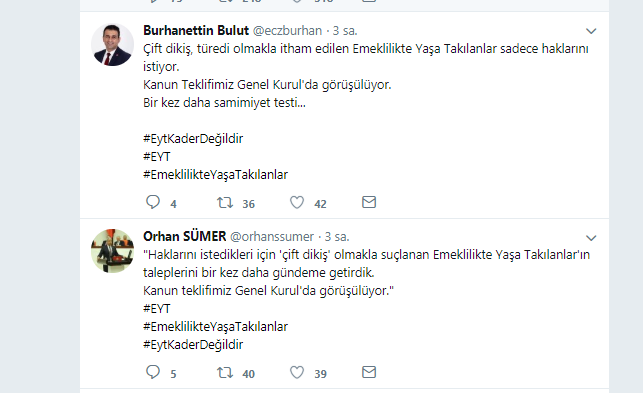Open Burhanettin Bulut's profile picture

112,45
